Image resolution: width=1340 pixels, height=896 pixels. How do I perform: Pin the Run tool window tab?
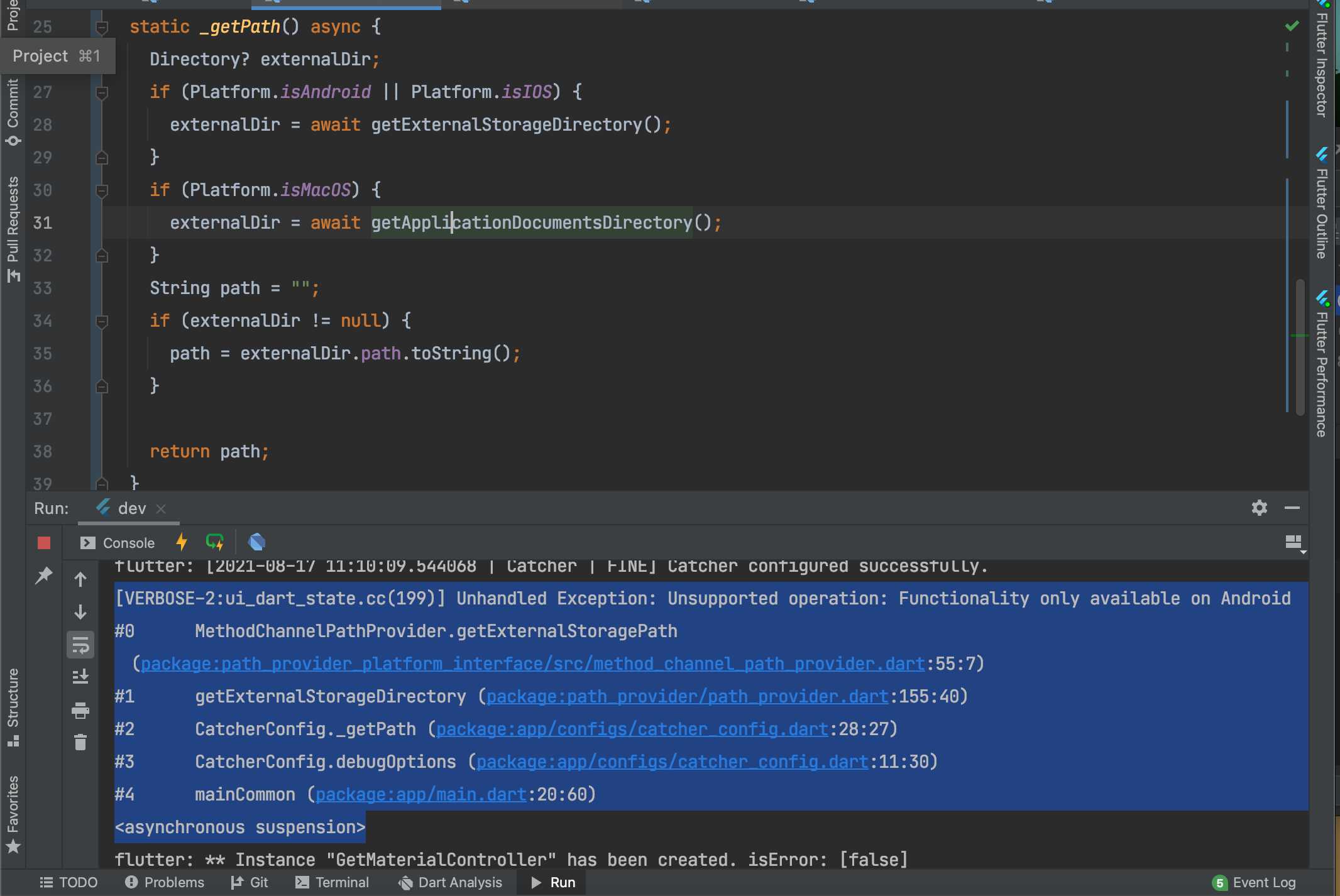(43, 576)
